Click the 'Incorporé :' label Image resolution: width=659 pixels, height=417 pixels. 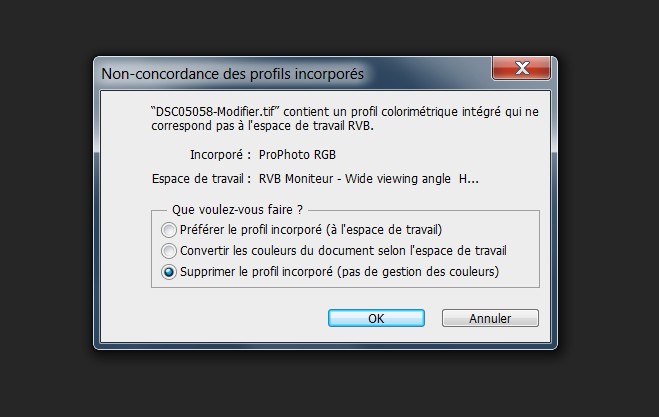[x=221, y=155]
